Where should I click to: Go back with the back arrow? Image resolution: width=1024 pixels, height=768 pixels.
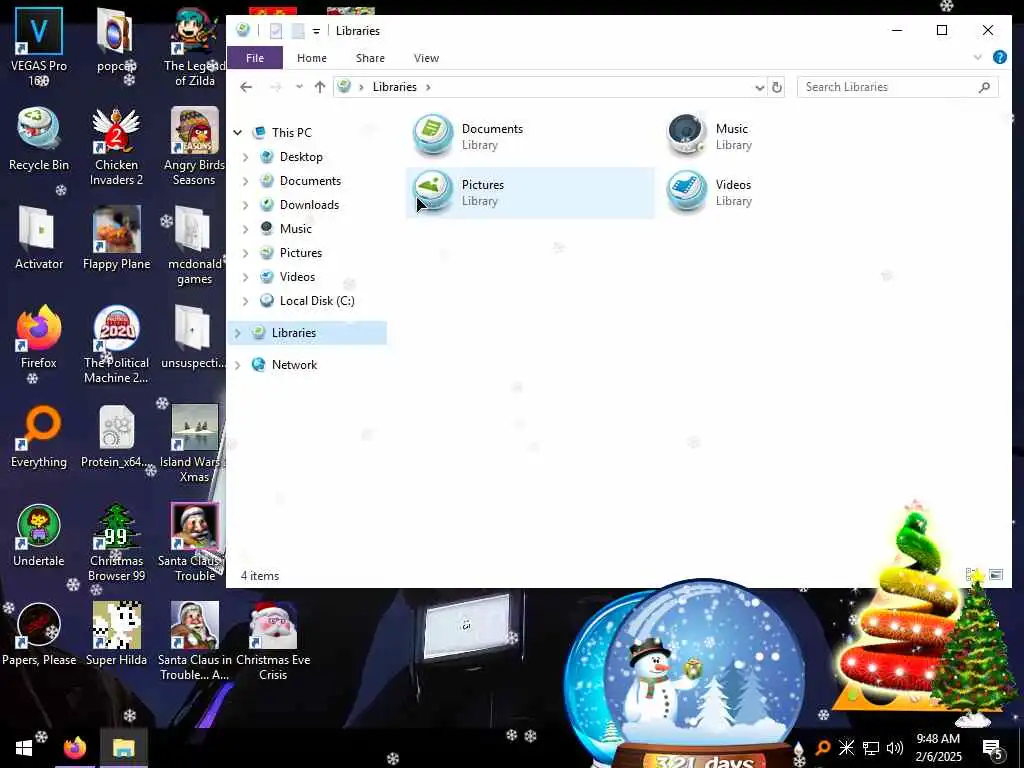click(x=246, y=87)
